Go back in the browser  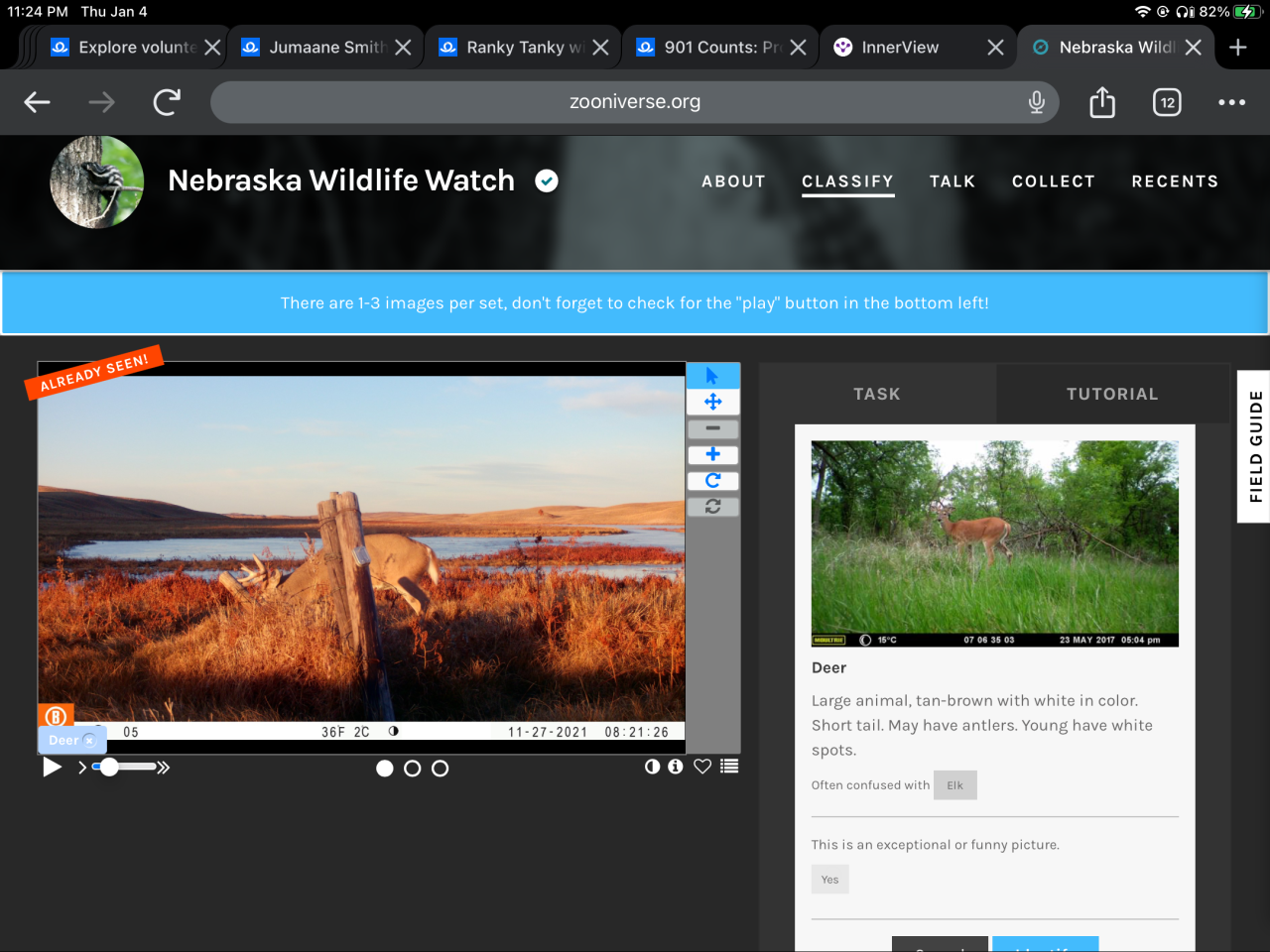tap(37, 102)
